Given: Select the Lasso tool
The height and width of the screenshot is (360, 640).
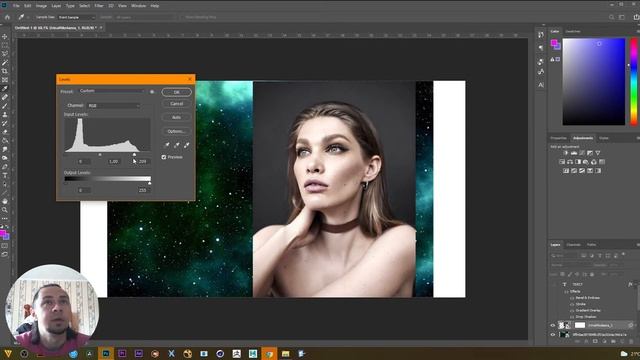Looking at the screenshot, I should tap(5, 54).
